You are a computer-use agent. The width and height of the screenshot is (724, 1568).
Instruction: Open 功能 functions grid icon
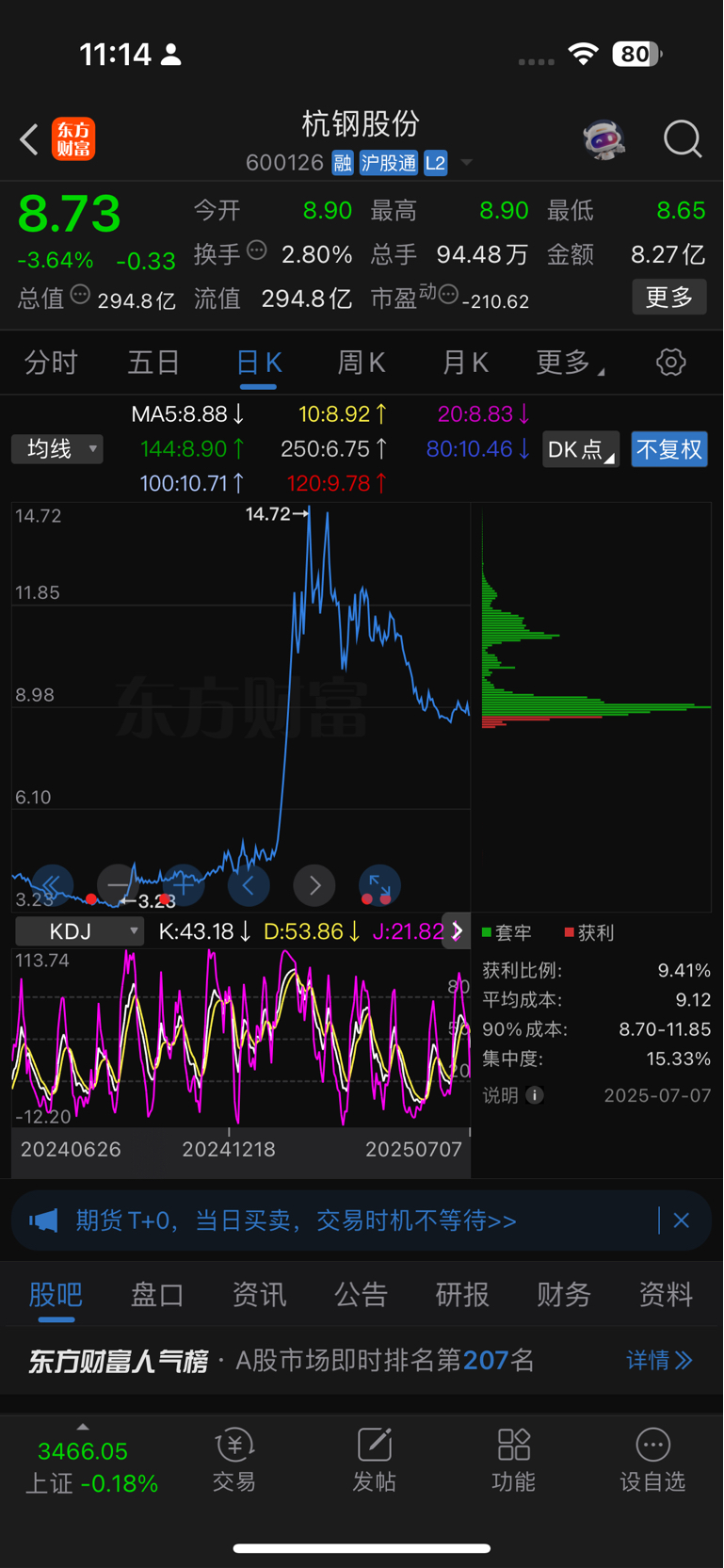513,1460
